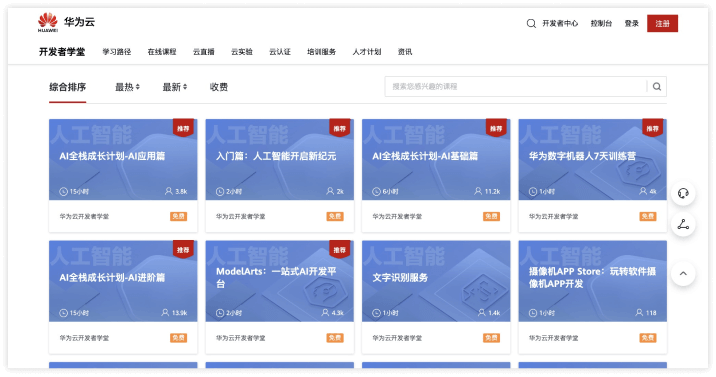Open 在线课程 navigation item
This screenshot has height=377, width=716.
(162, 52)
